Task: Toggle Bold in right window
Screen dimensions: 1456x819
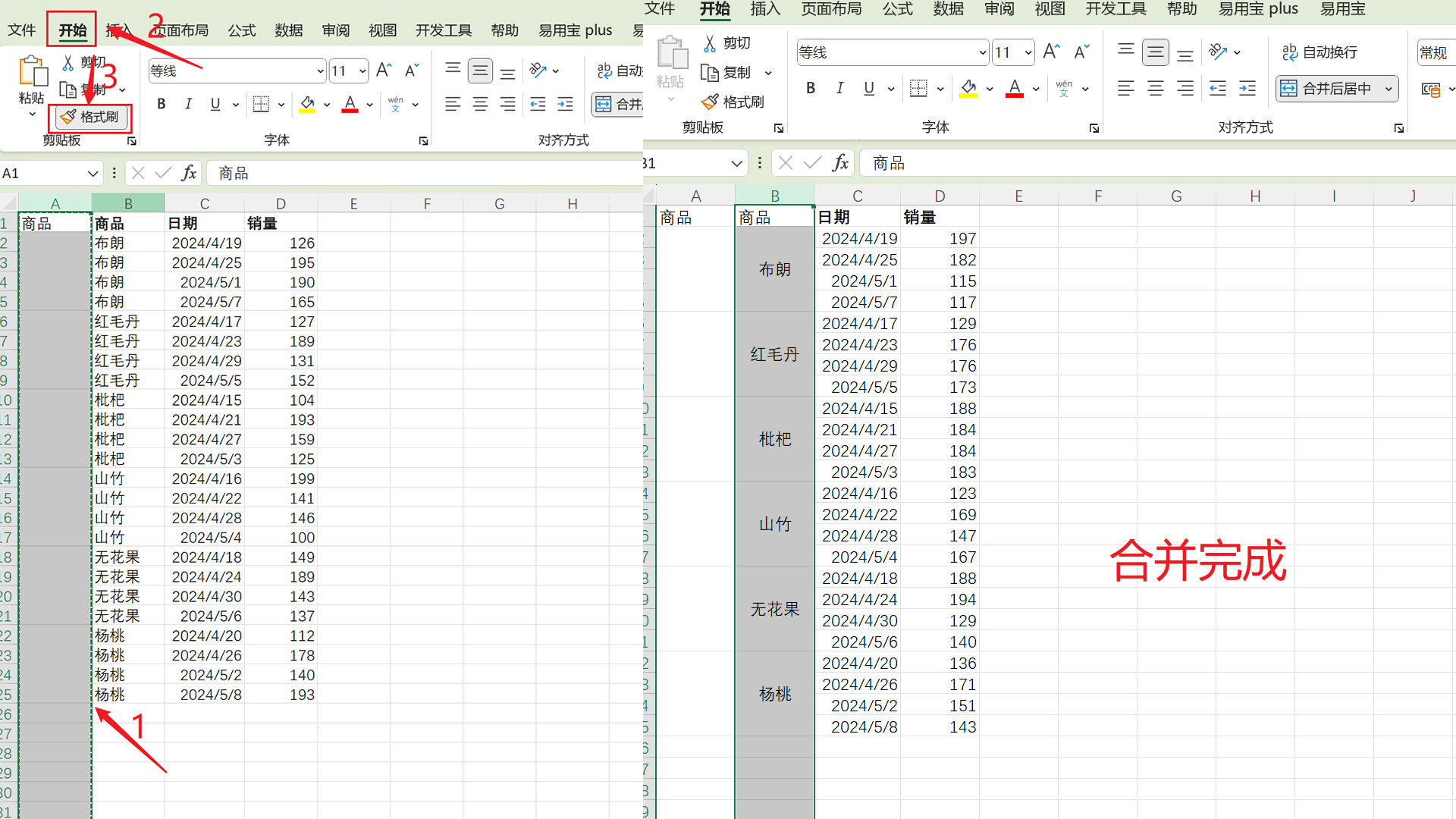Action: [811, 88]
